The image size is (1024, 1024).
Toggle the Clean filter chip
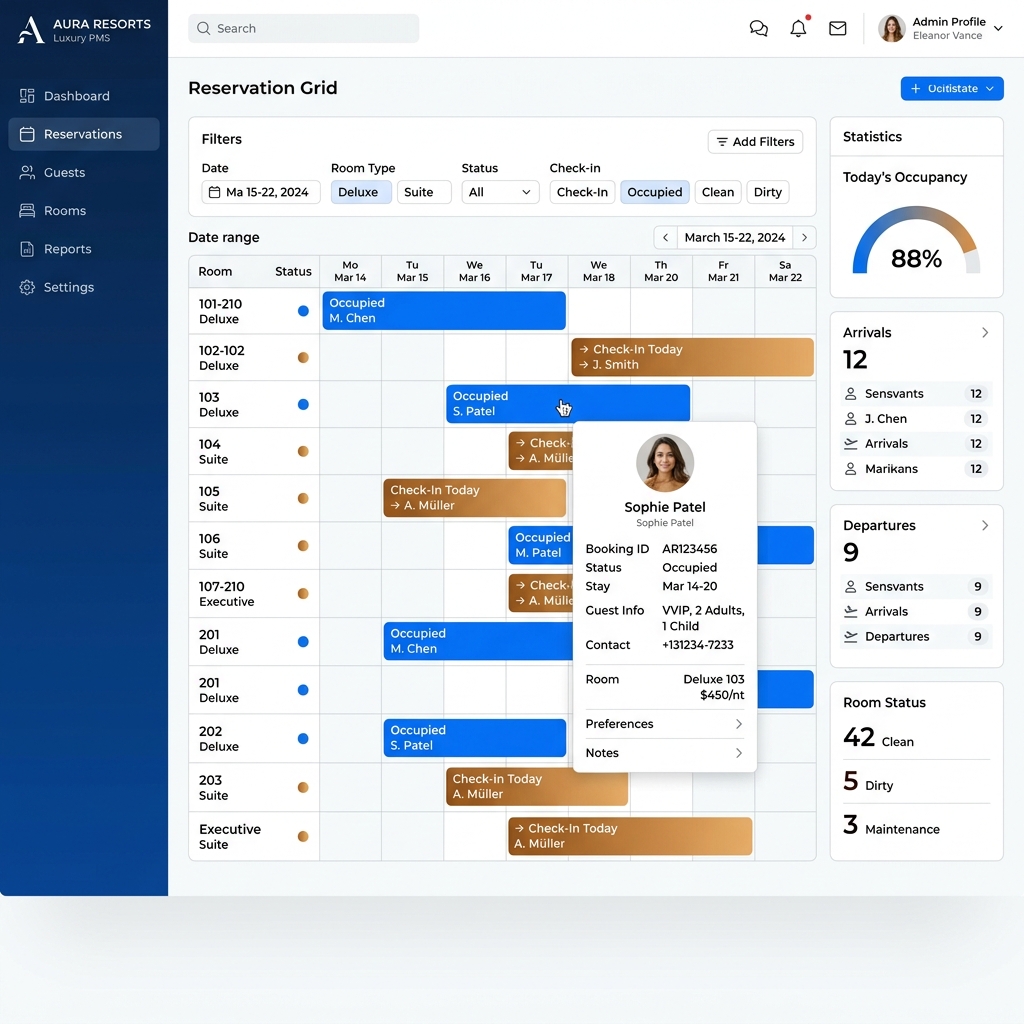tap(718, 192)
